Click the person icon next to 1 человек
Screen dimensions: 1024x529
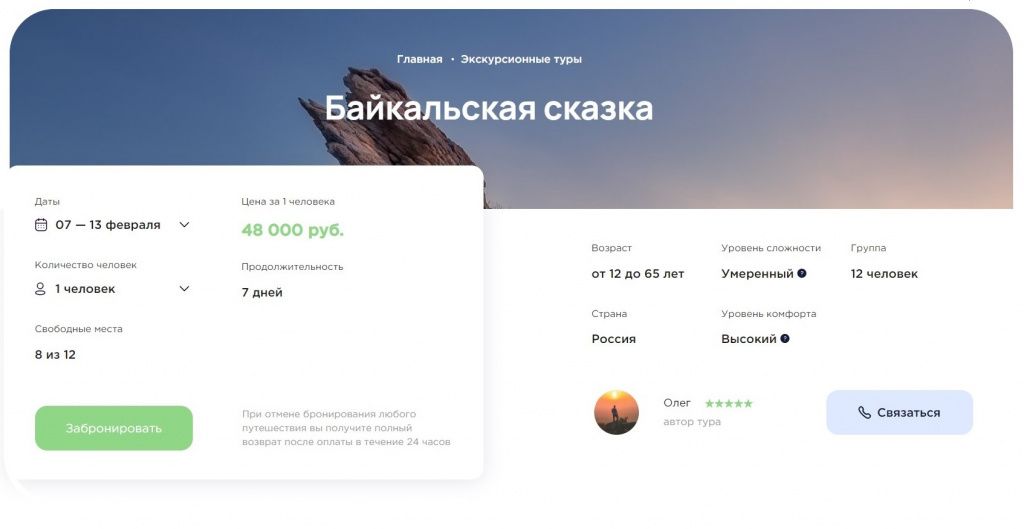[40, 289]
